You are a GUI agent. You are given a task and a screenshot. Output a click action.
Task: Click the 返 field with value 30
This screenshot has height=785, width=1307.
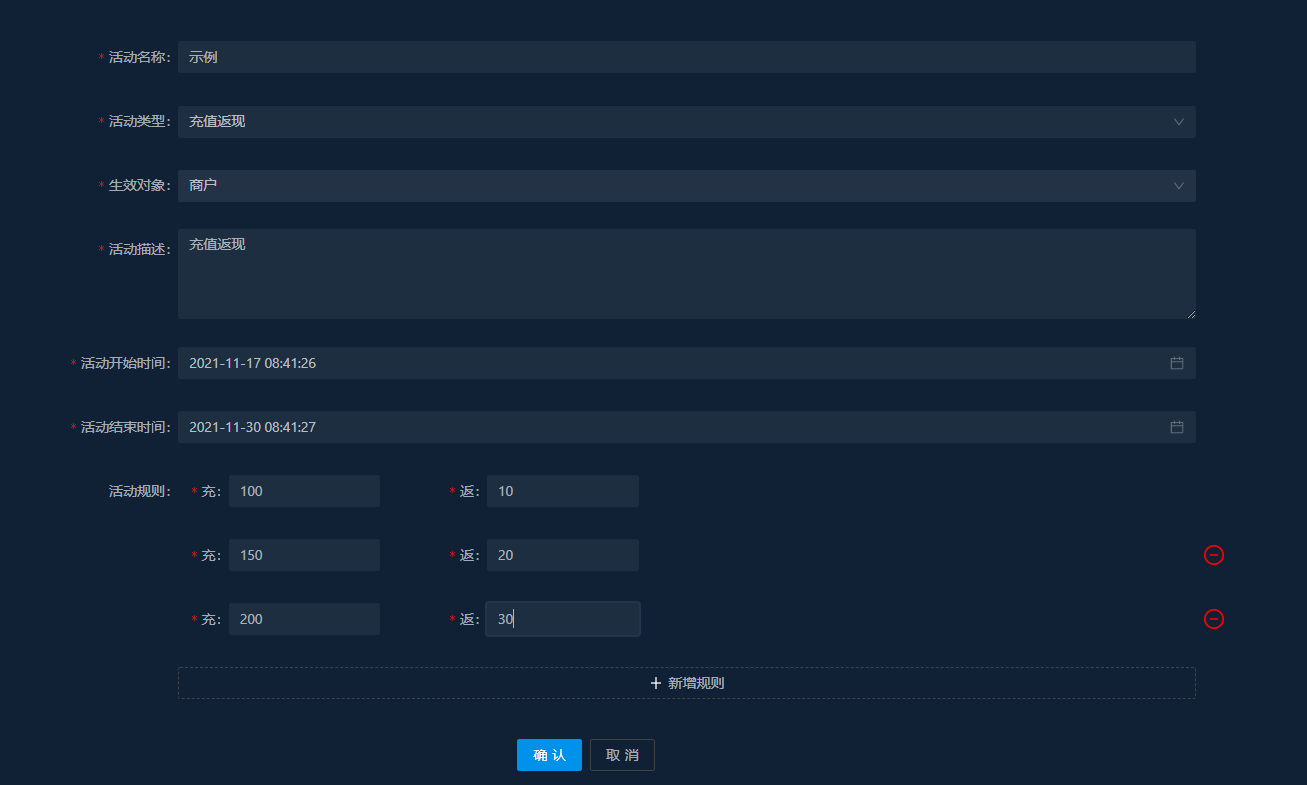tap(562, 619)
